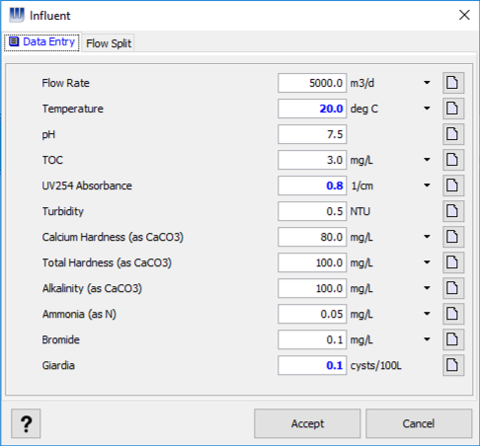The height and width of the screenshot is (446, 480).
Task: Click the Cancel button
Action: click(x=419, y=423)
